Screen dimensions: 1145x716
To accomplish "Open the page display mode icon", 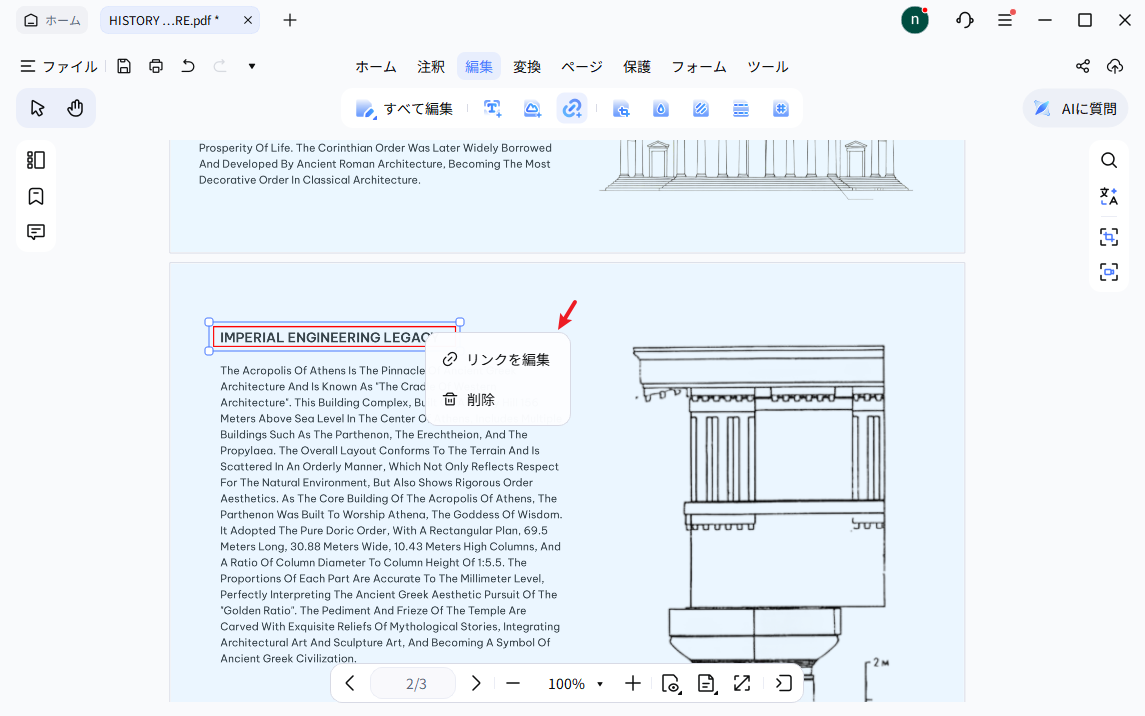I will (x=706, y=684).
